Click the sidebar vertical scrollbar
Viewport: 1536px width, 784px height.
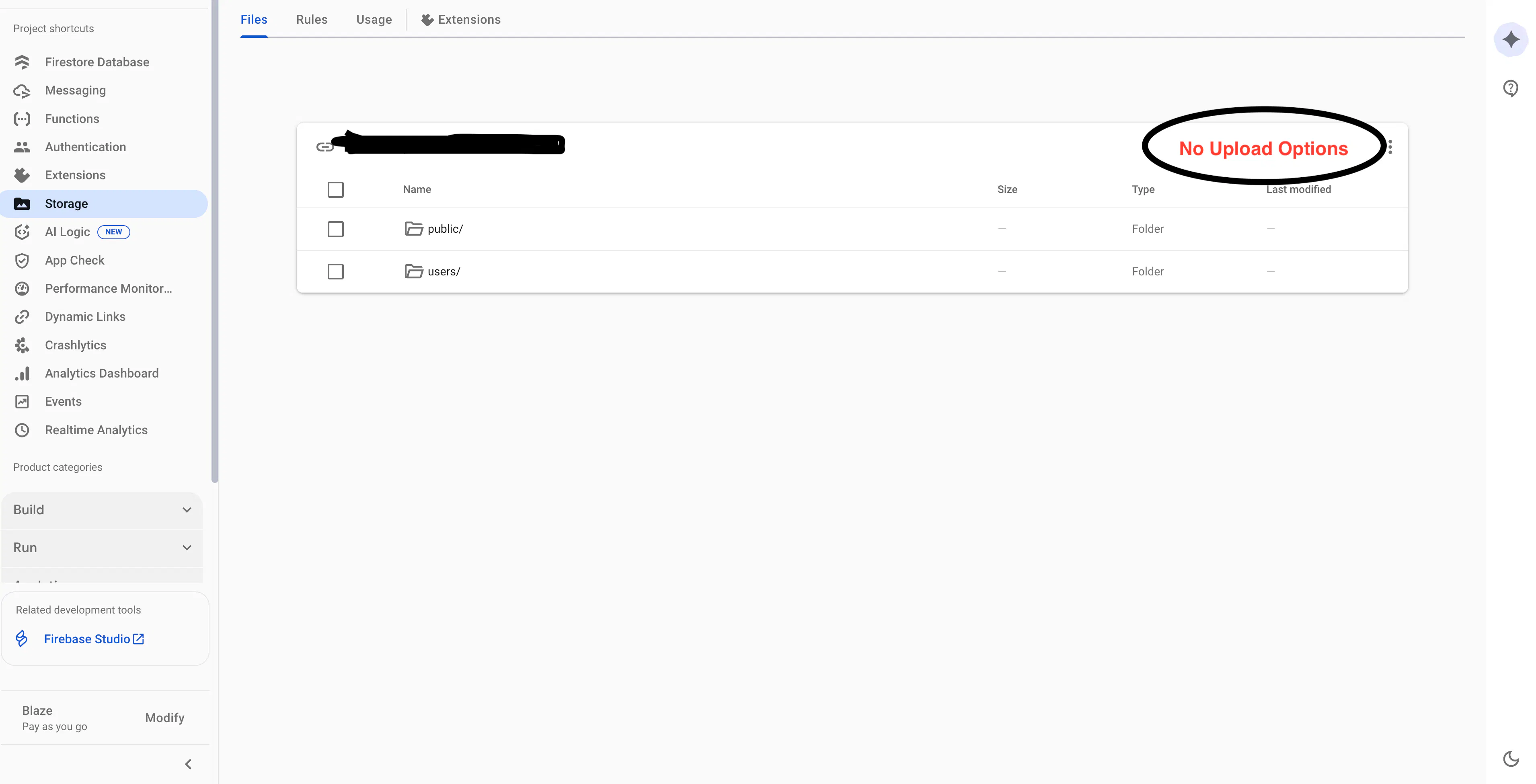click(x=215, y=238)
